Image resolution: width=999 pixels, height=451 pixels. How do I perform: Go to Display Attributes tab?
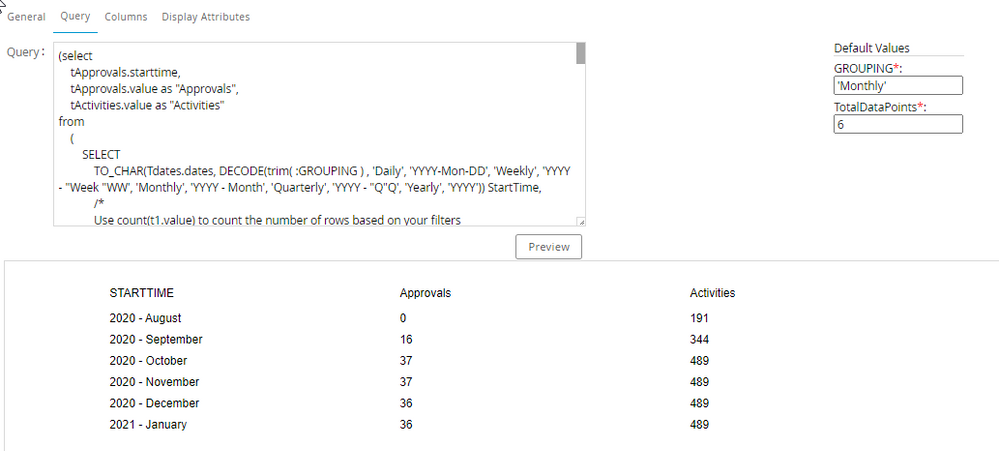click(205, 17)
